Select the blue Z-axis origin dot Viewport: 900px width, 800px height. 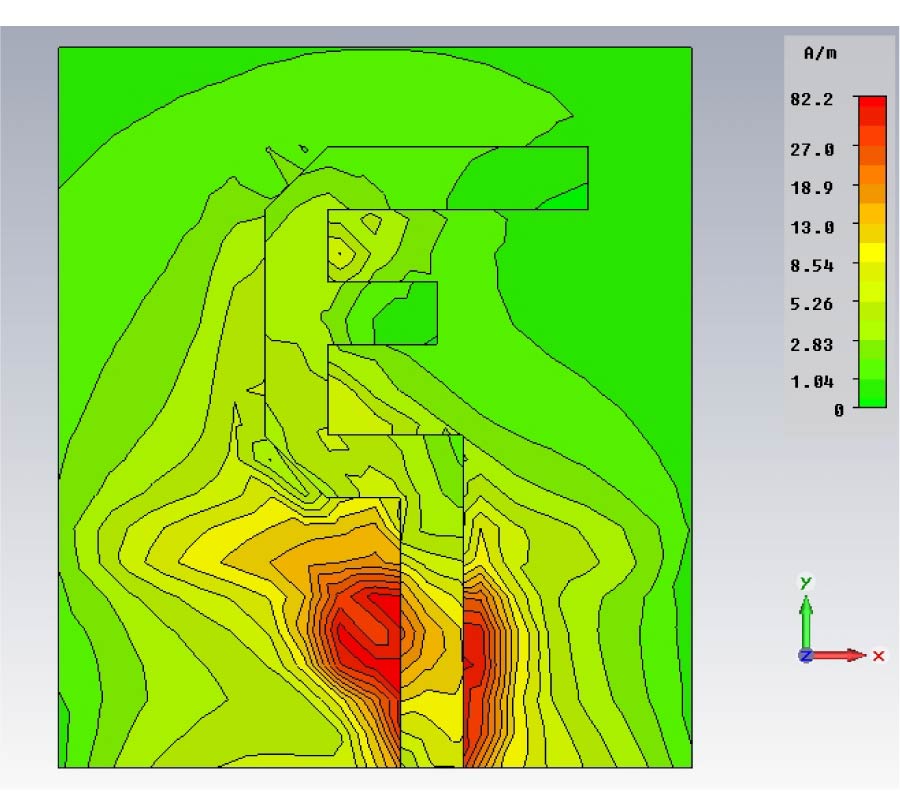[x=806, y=656]
